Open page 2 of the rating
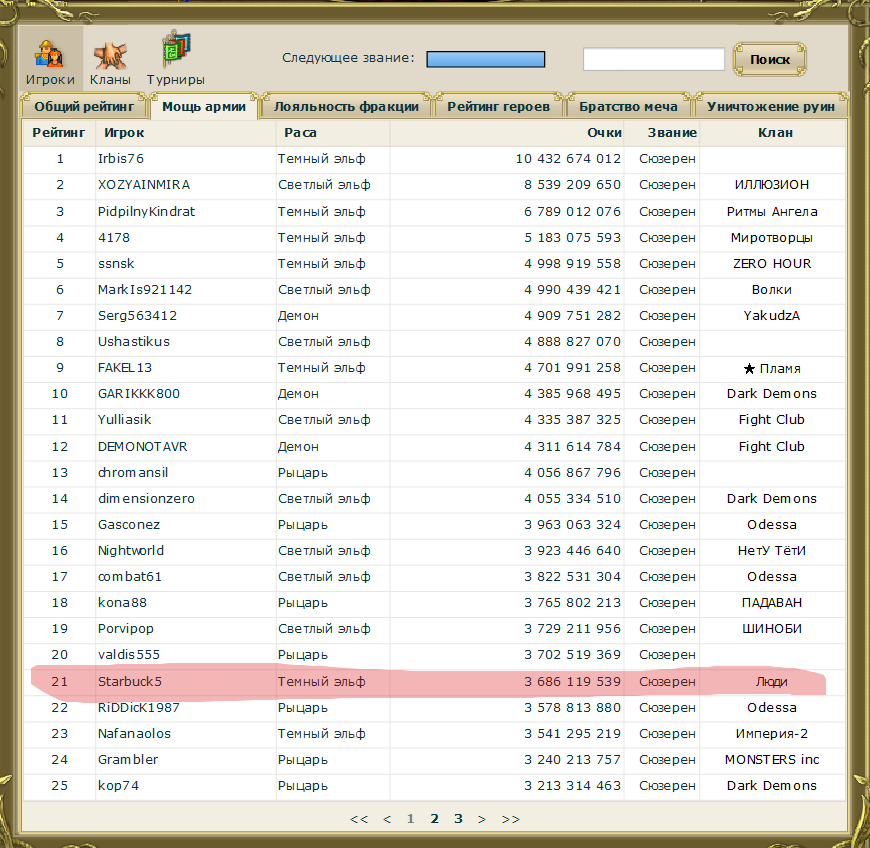 [435, 819]
